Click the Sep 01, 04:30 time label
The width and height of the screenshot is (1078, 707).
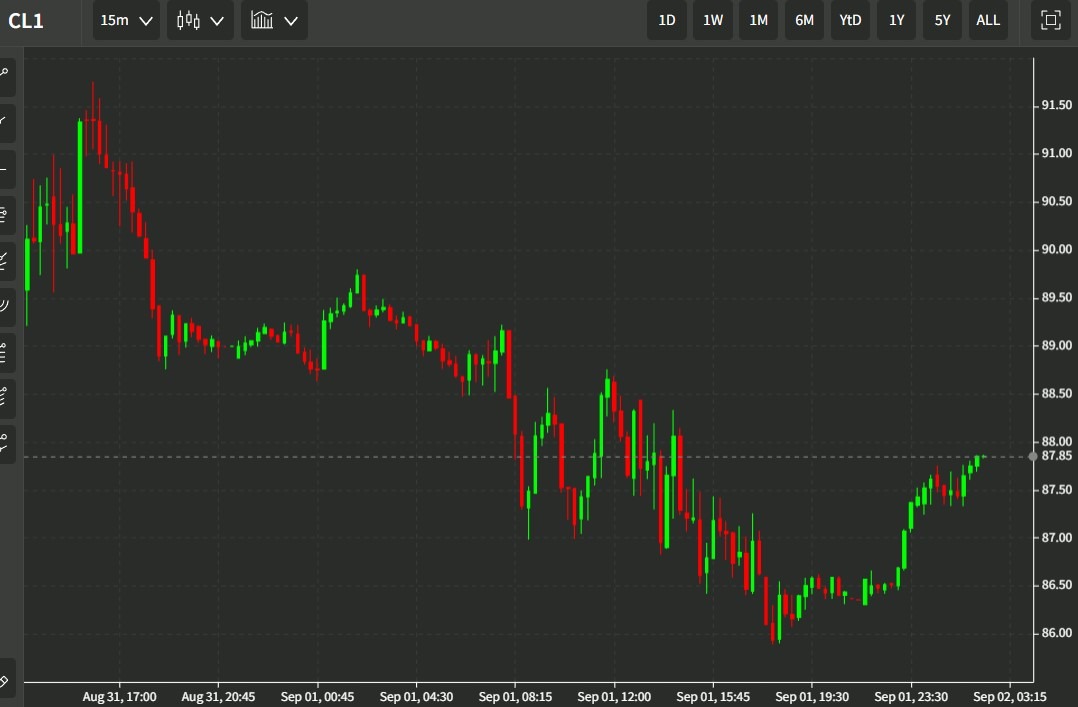point(416,697)
